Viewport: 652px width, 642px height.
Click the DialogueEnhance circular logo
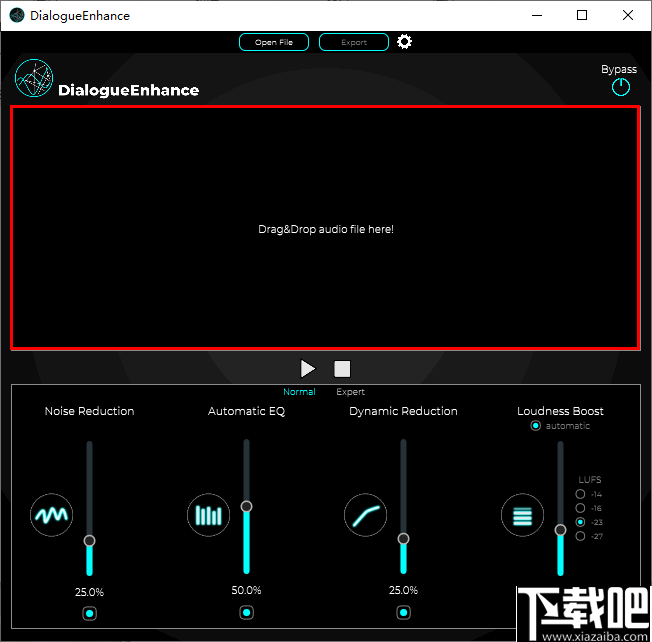coord(34,78)
